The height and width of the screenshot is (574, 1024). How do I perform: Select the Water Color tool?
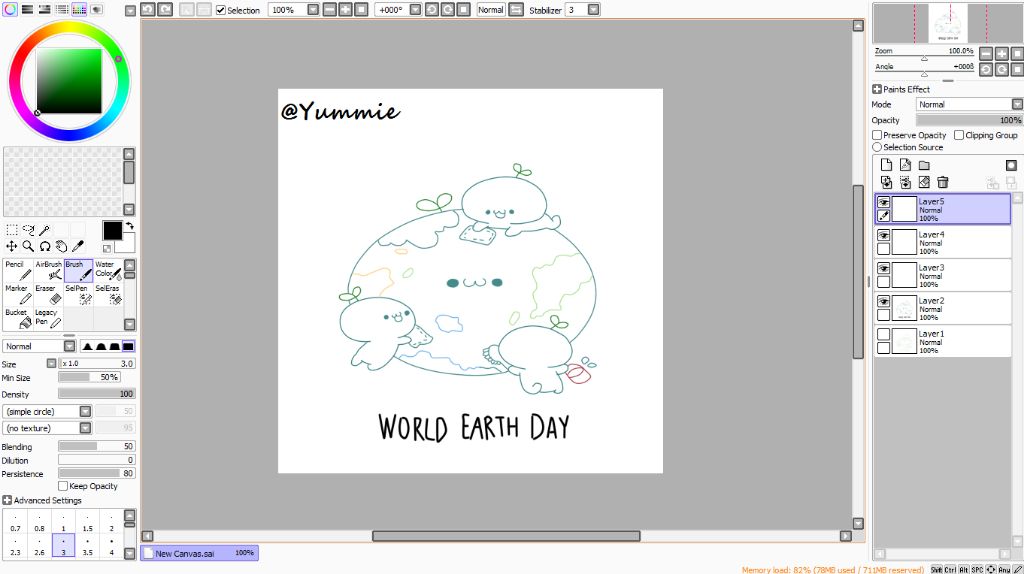[x=108, y=270]
